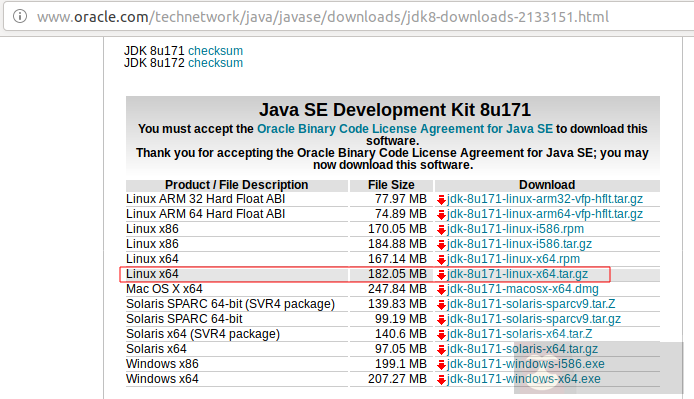Click download arrow icon for solaris-sparcv9.tar.gz
Image resolution: width=694 pixels, height=399 pixels.
pyautogui.click(x=441, y=320)
